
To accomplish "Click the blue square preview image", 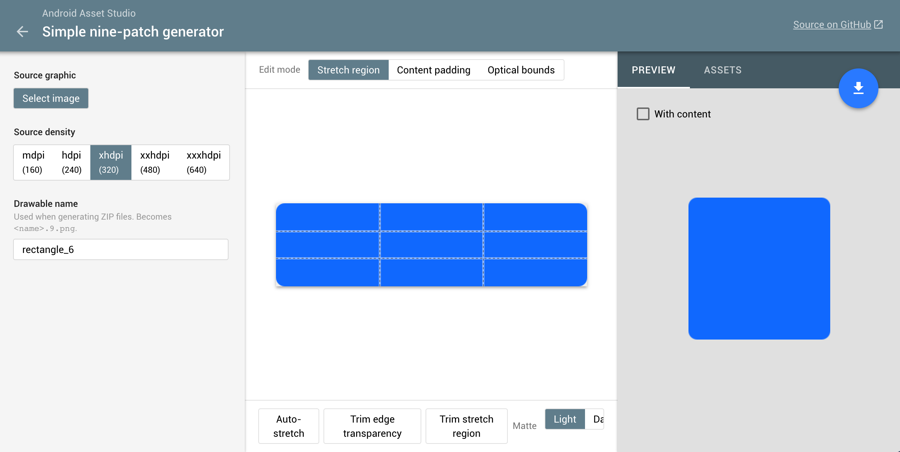I will (759, 268).
